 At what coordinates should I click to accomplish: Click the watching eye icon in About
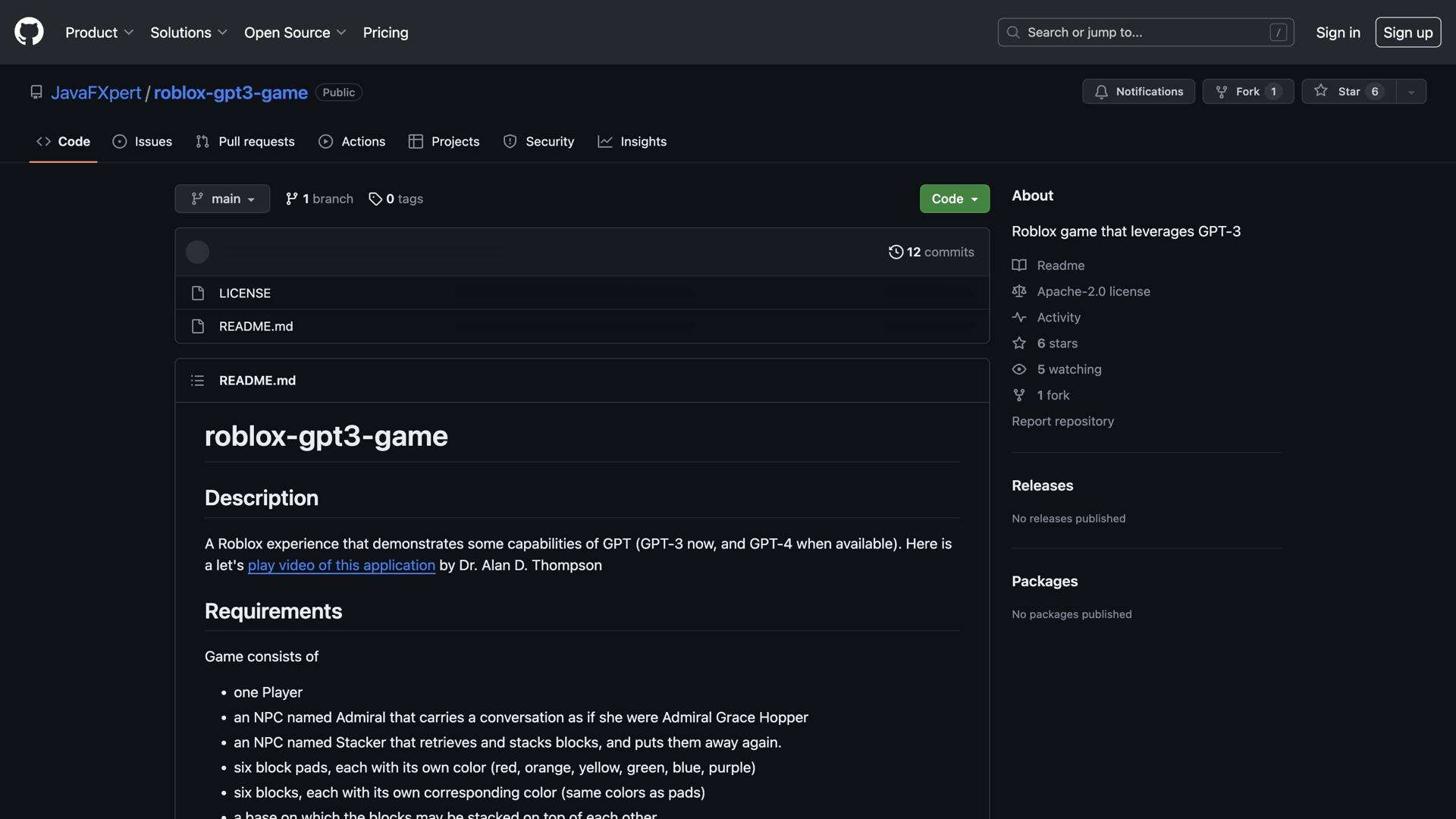click(1019, 369)
